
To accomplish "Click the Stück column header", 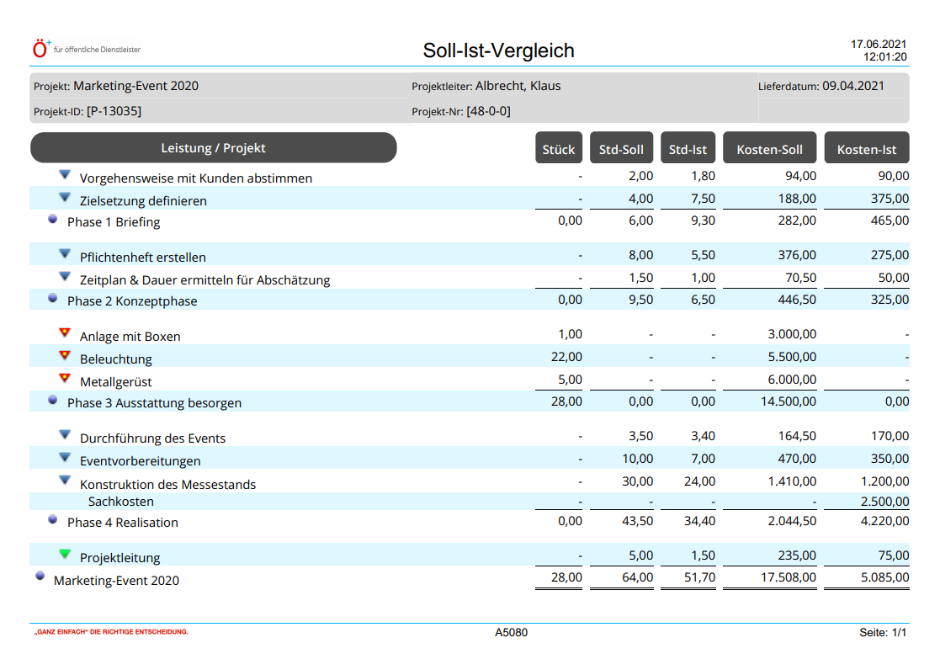I will pos(559,148).
